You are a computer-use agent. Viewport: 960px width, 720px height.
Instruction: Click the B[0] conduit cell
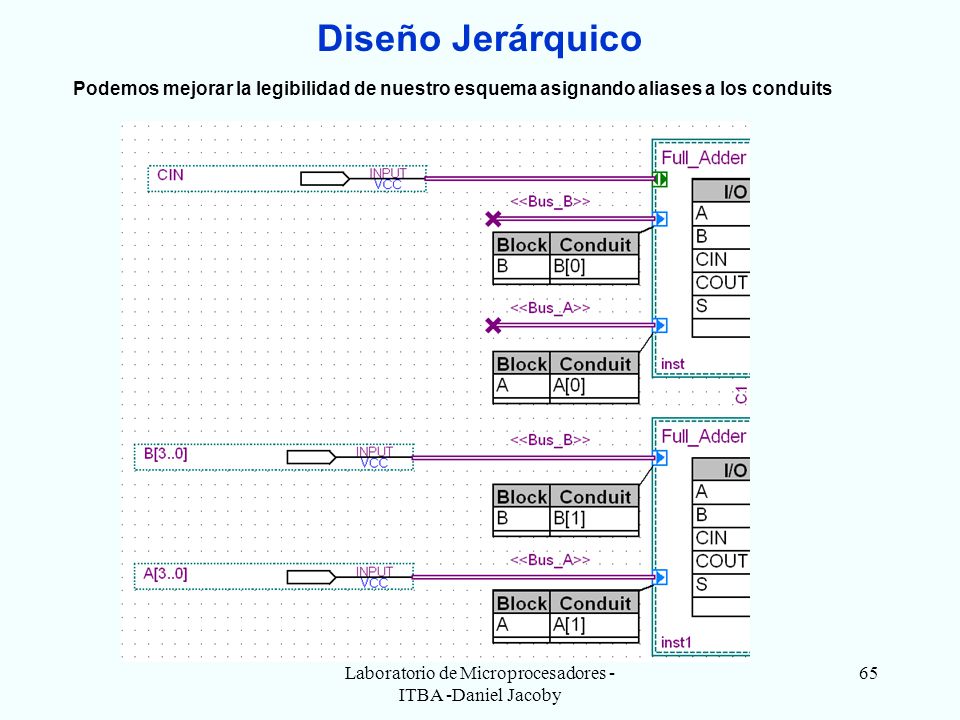click(594, 267)
